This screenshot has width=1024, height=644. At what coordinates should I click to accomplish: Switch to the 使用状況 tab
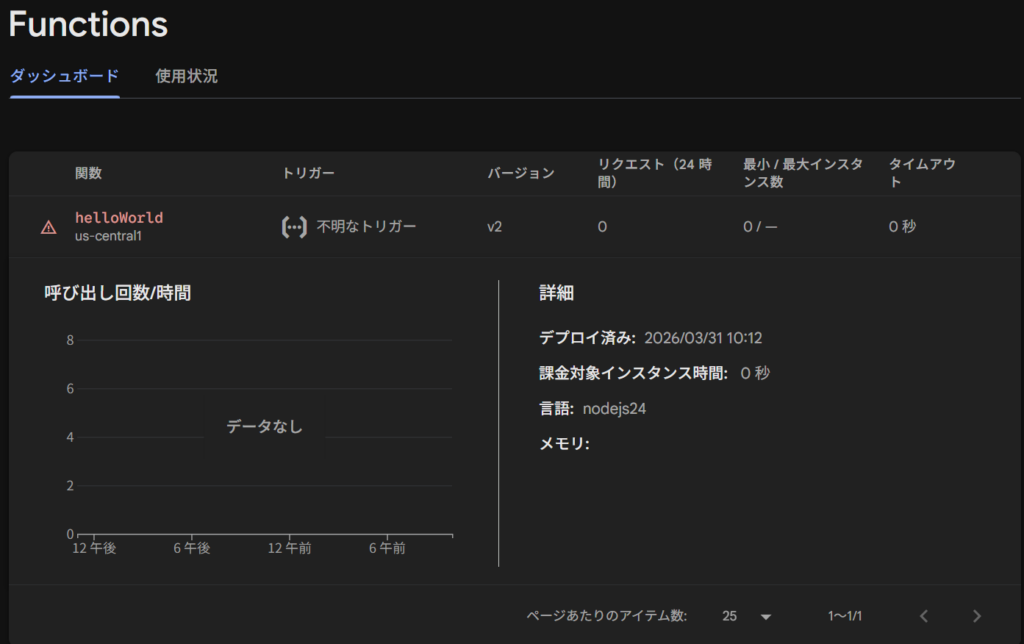(186, 76)
